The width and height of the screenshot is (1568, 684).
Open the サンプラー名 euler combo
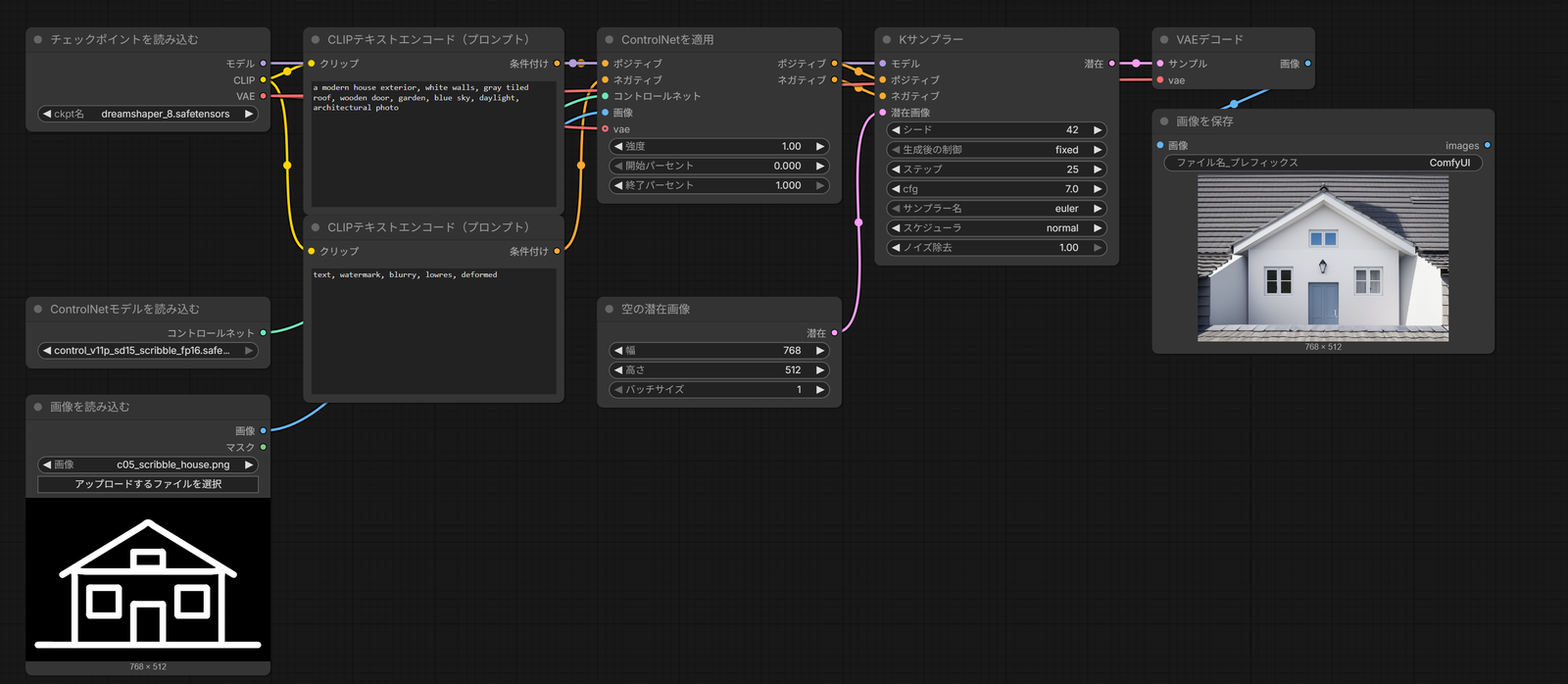point(997,209)
